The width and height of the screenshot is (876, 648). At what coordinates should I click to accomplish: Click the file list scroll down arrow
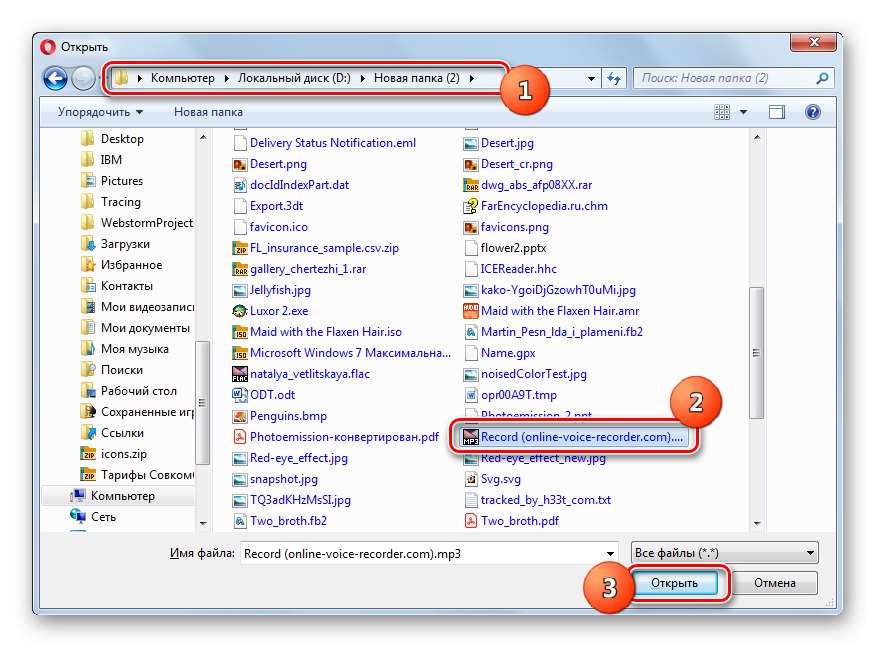(x=757, y=523)
